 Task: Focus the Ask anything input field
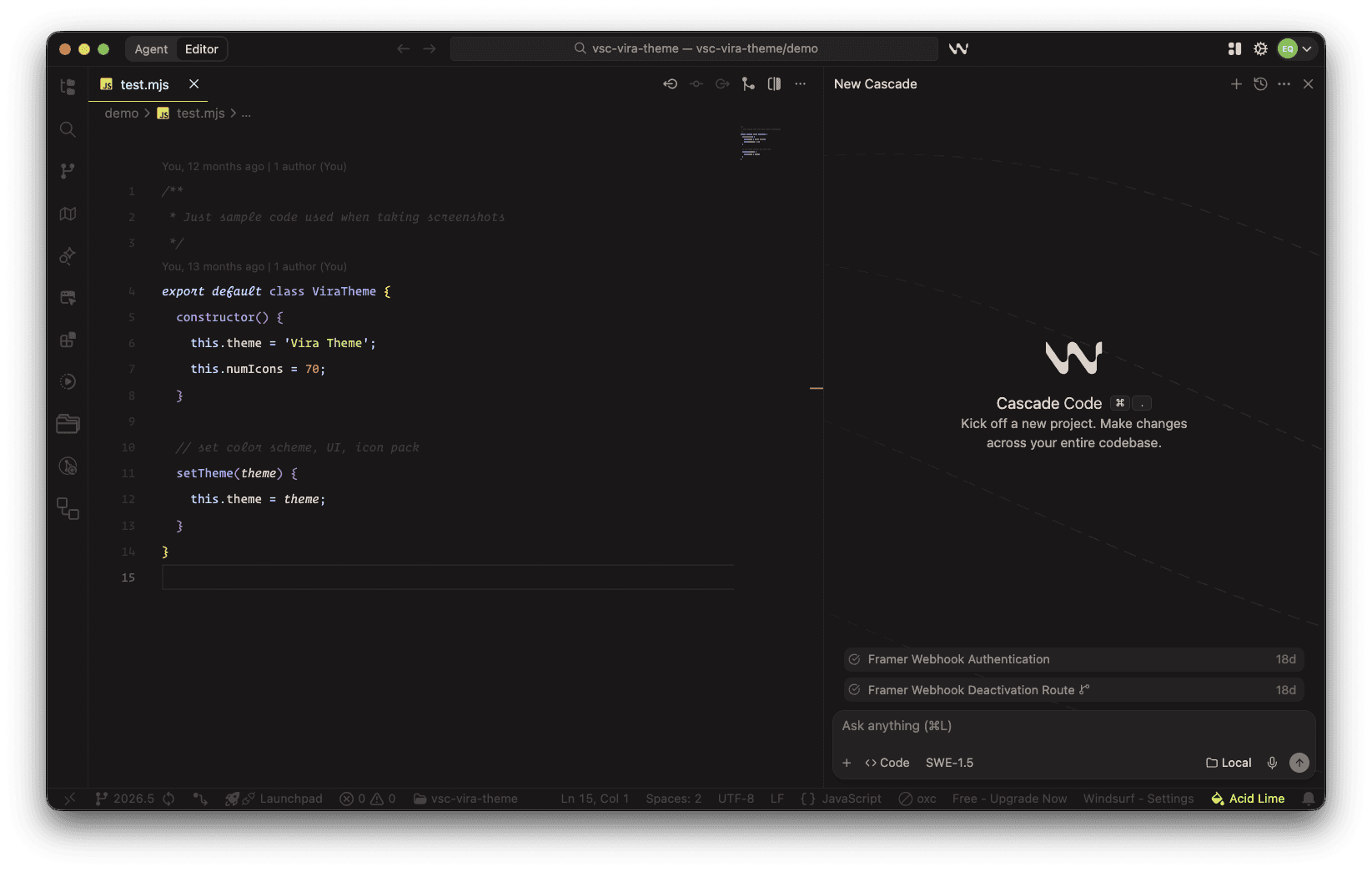(1073, 726)
